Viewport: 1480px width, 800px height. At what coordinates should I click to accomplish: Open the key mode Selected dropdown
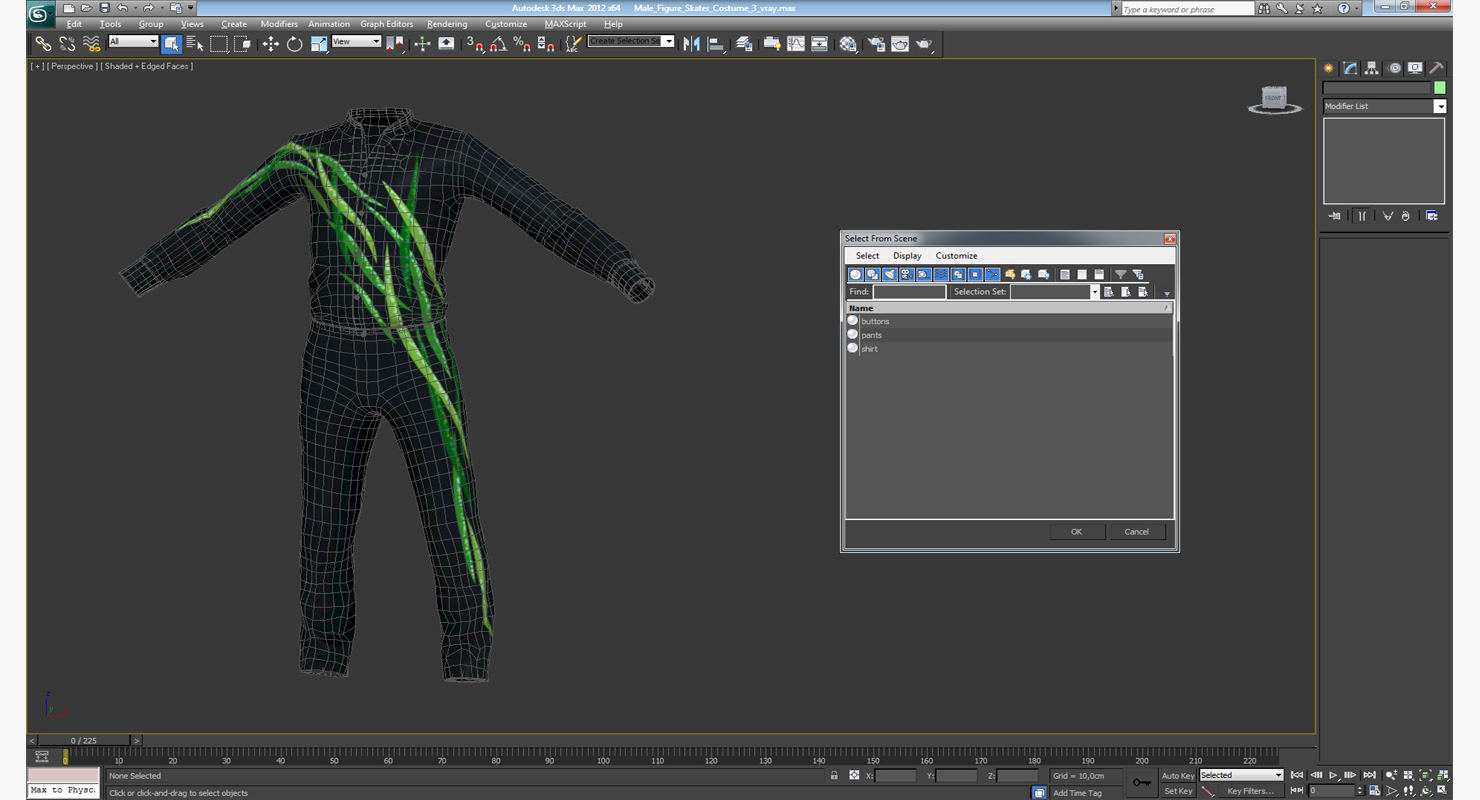coord(1241,775)
